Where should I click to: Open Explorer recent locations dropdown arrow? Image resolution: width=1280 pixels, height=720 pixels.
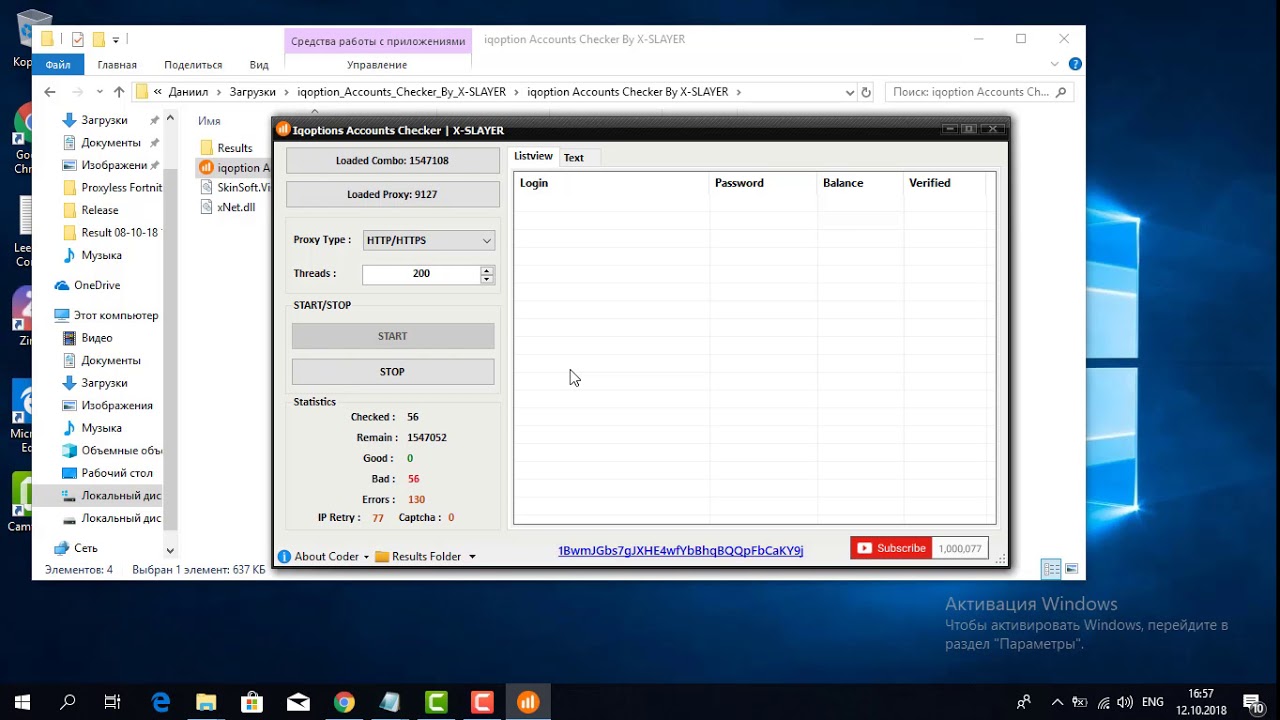pyautogui.click(x=99, y=92)
